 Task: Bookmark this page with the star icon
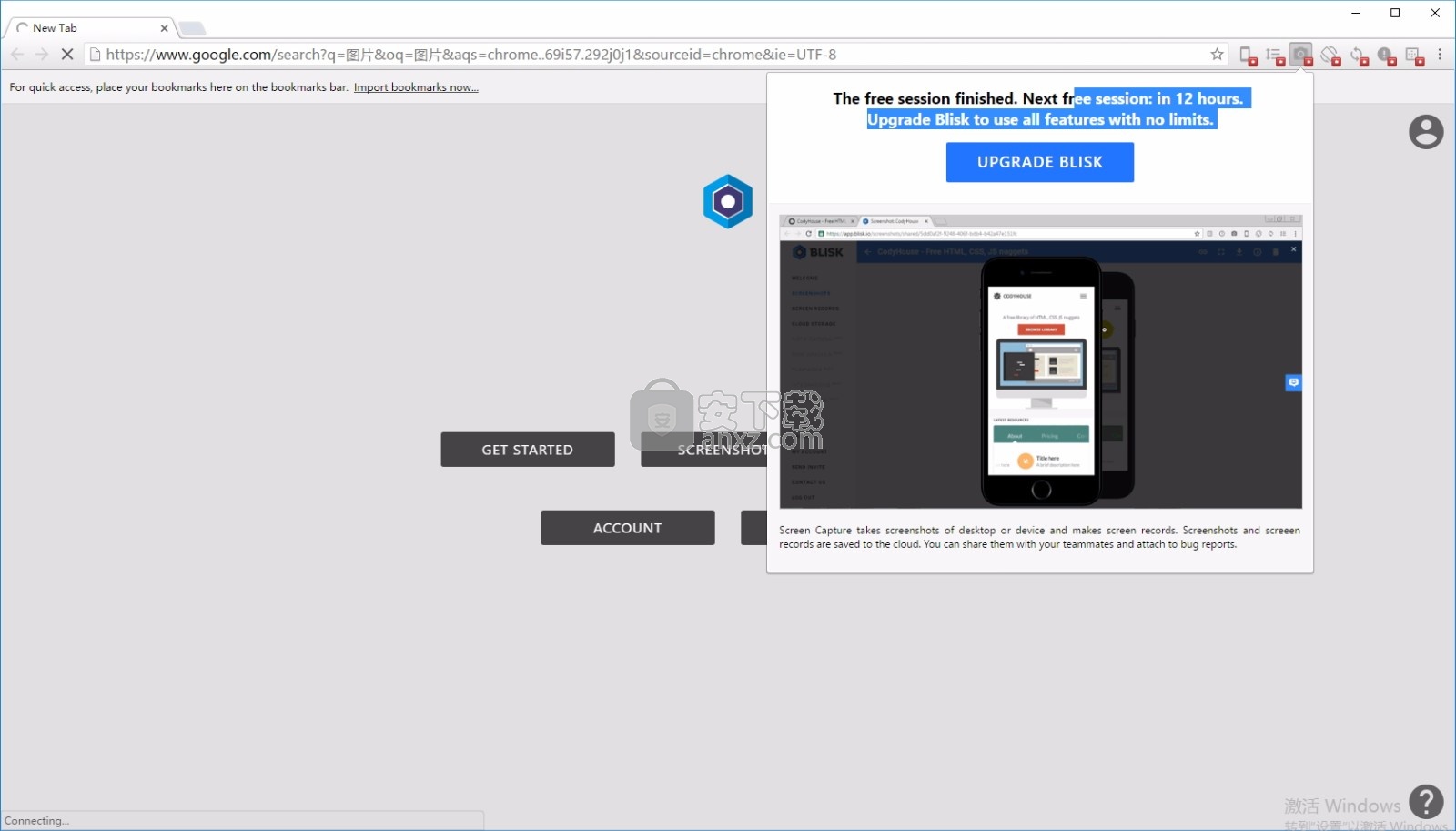1217,55
